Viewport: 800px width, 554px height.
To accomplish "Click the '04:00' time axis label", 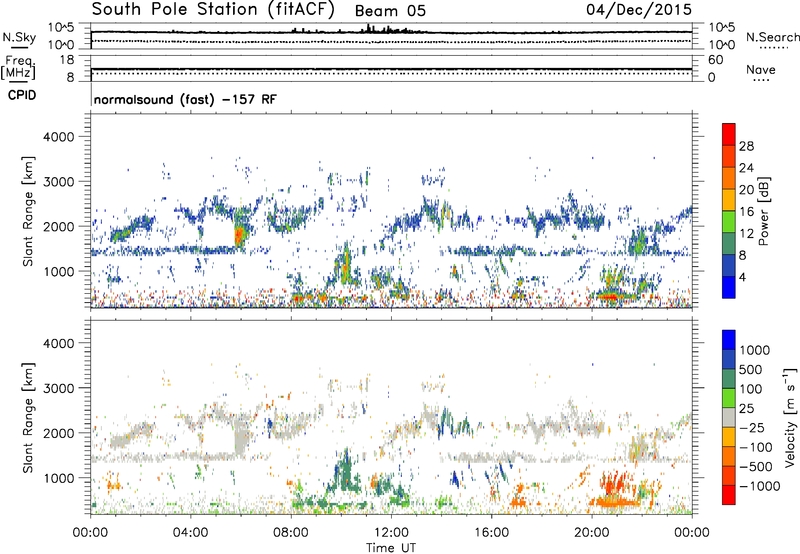I will 191,533.
